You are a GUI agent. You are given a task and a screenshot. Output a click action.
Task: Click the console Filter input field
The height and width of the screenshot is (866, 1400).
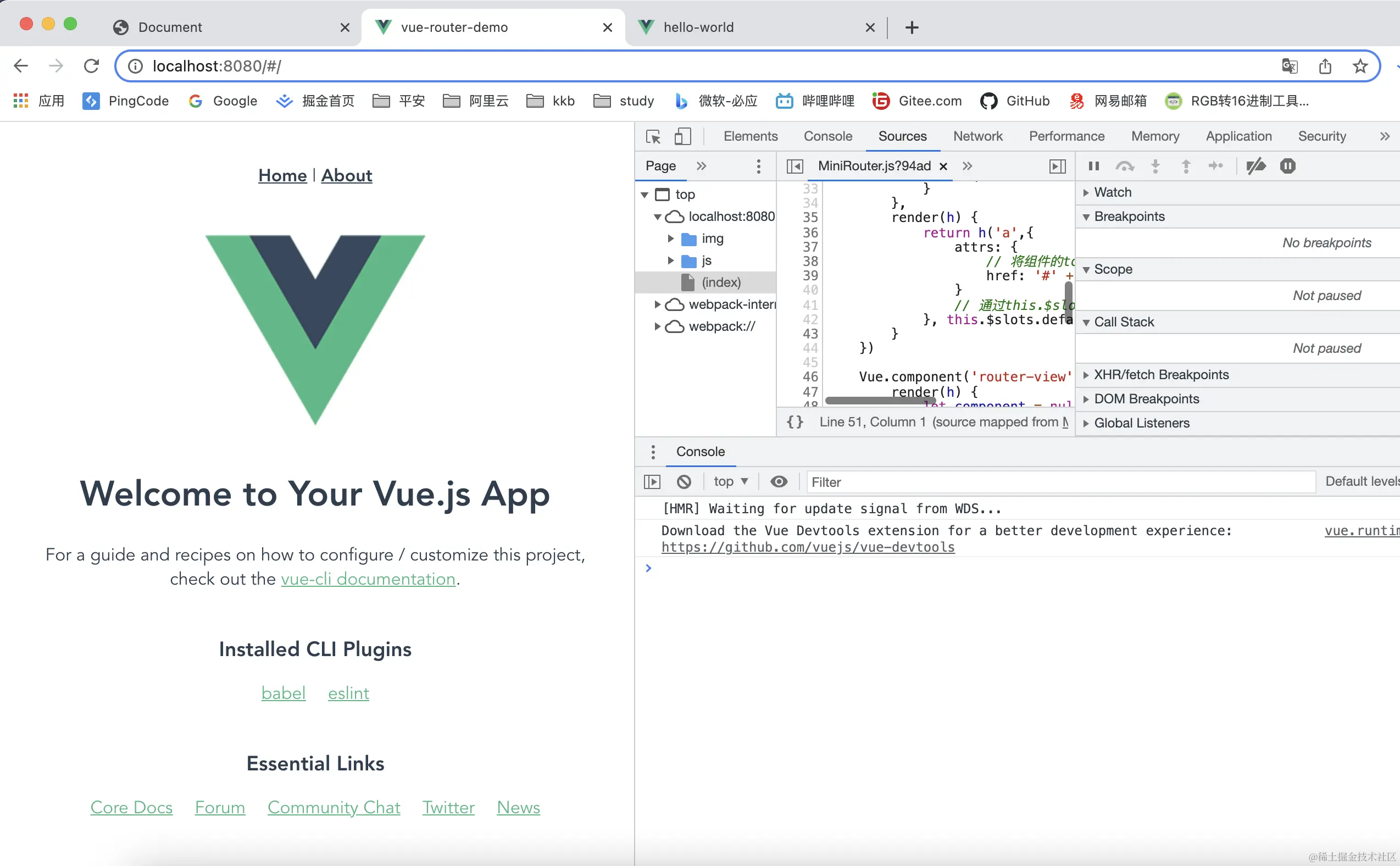(x=1059, y=482)
